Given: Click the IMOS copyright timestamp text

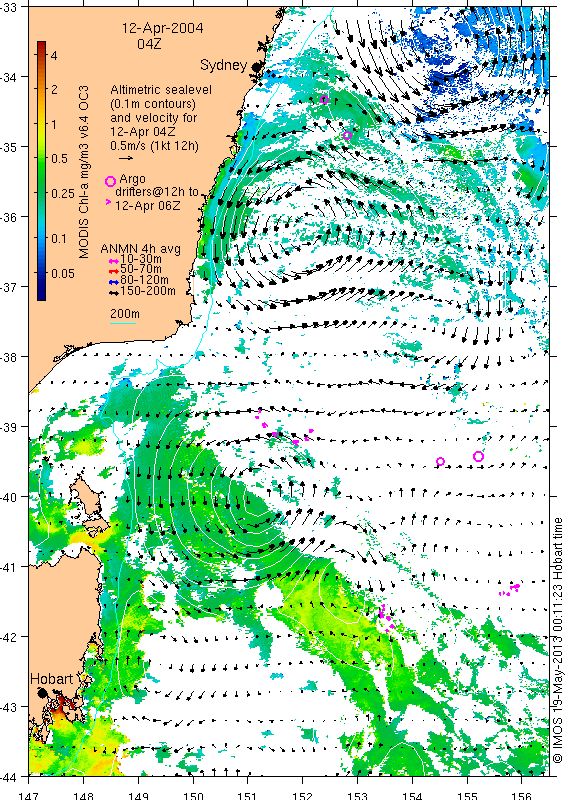Looking at the screenshot, I should tap(558, 640).
